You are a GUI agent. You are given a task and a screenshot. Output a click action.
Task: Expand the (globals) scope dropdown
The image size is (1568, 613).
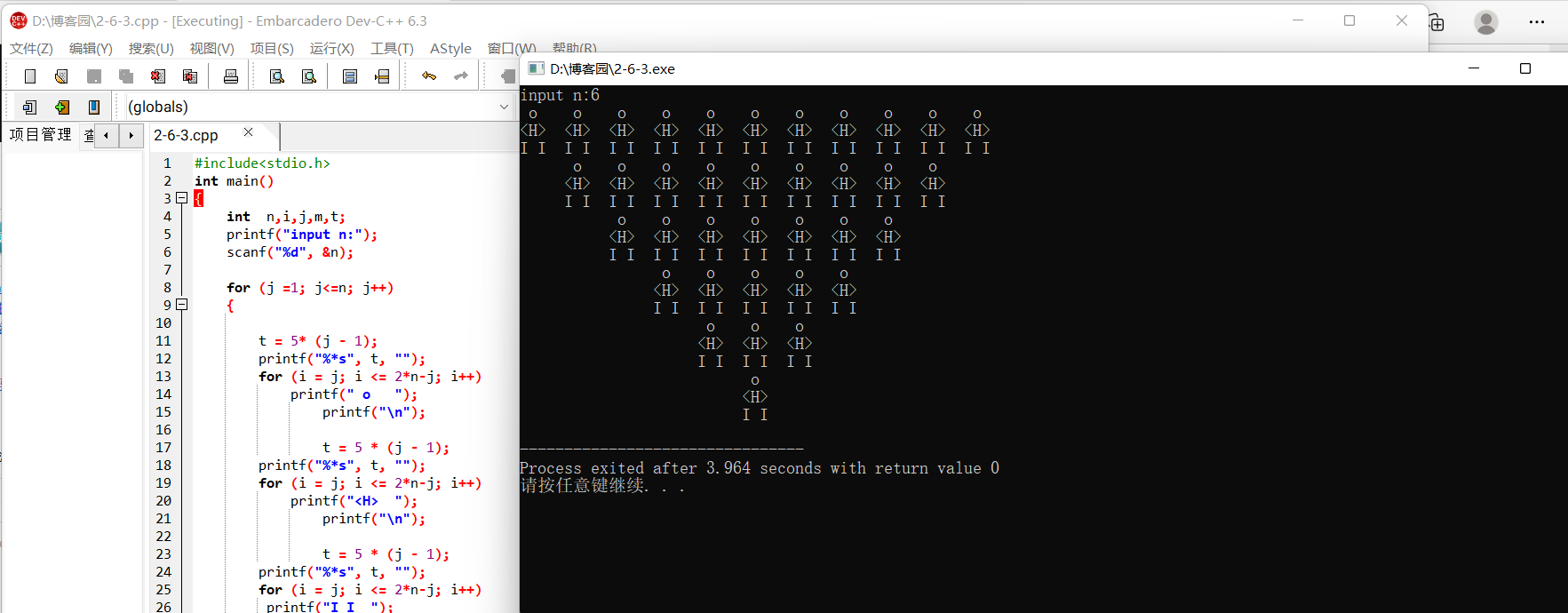504,107
